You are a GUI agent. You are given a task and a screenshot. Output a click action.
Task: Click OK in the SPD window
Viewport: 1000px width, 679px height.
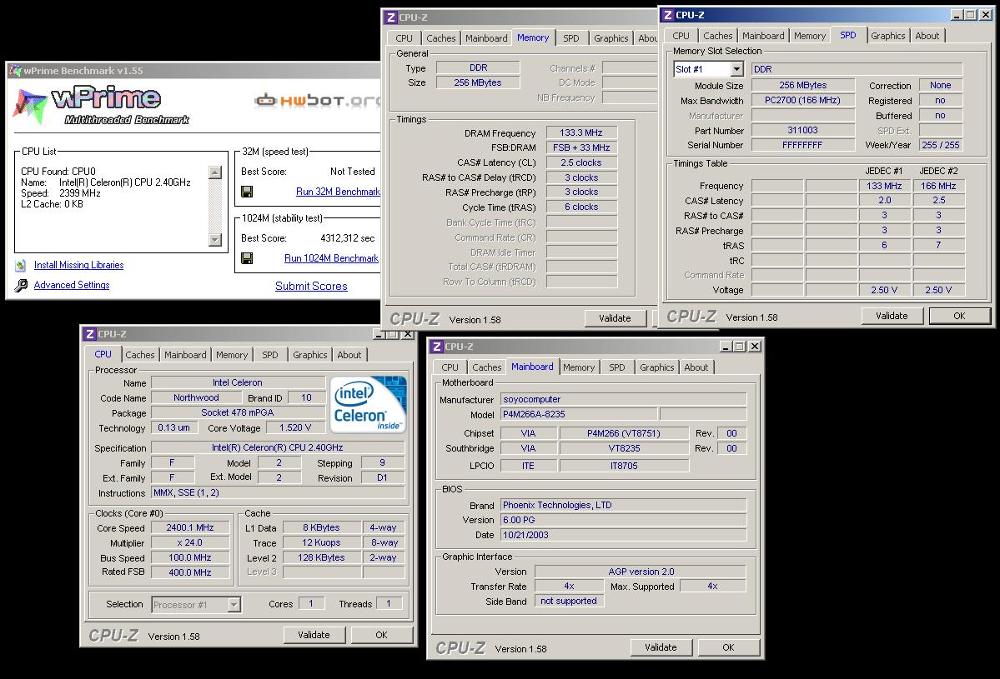(x=959, y=316)
